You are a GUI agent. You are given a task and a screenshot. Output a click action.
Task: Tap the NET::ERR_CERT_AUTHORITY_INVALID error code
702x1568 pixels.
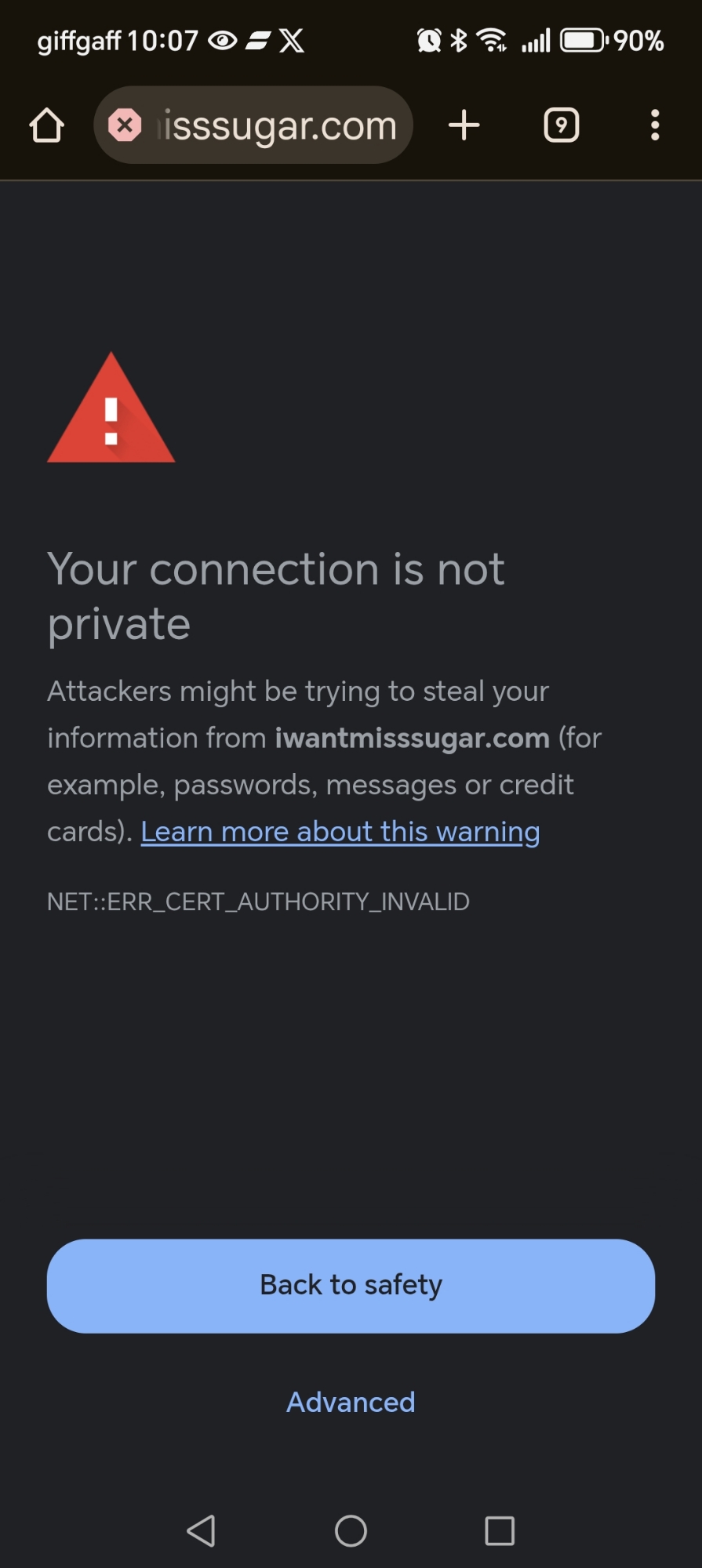tap(258, 902)
